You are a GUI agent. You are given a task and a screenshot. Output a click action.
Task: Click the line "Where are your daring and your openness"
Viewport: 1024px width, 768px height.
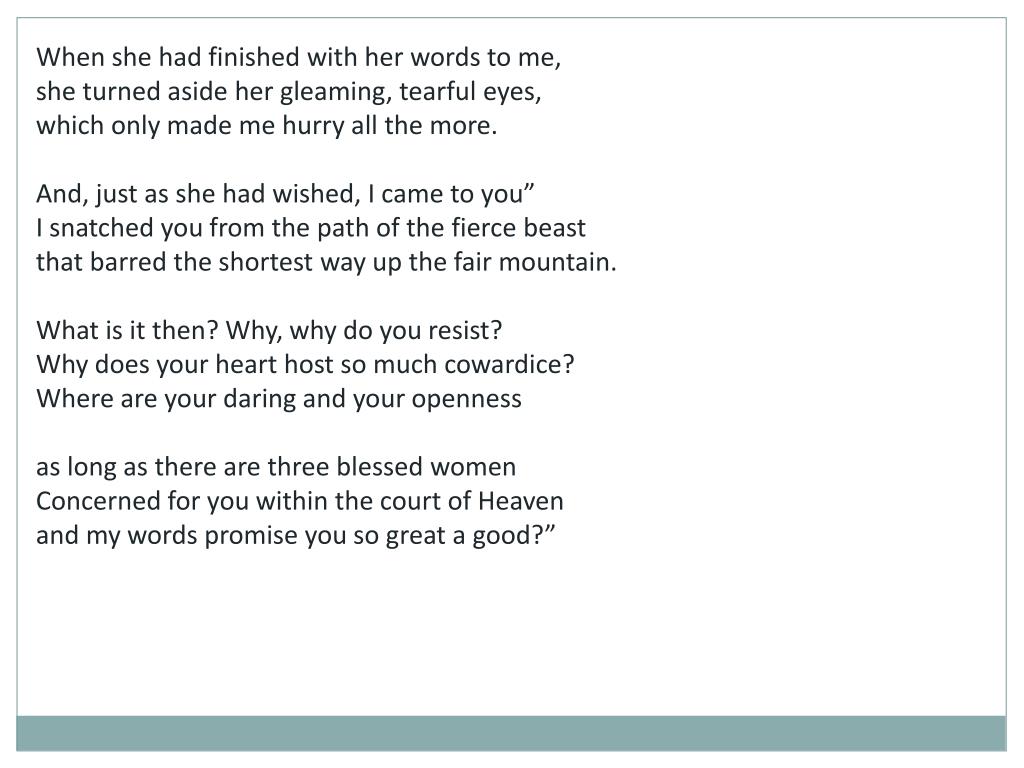(x=279, y=398)
